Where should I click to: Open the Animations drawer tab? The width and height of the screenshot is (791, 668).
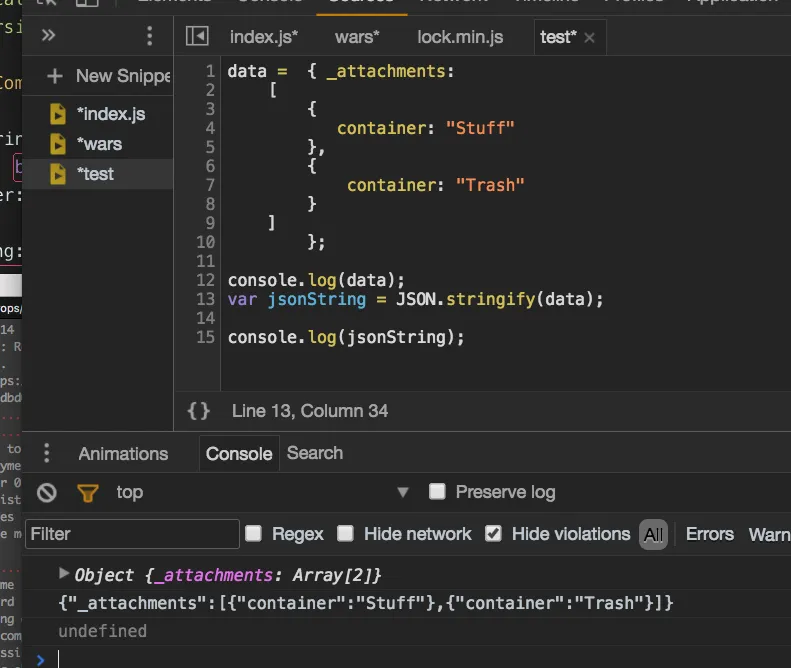pos(123,454)
